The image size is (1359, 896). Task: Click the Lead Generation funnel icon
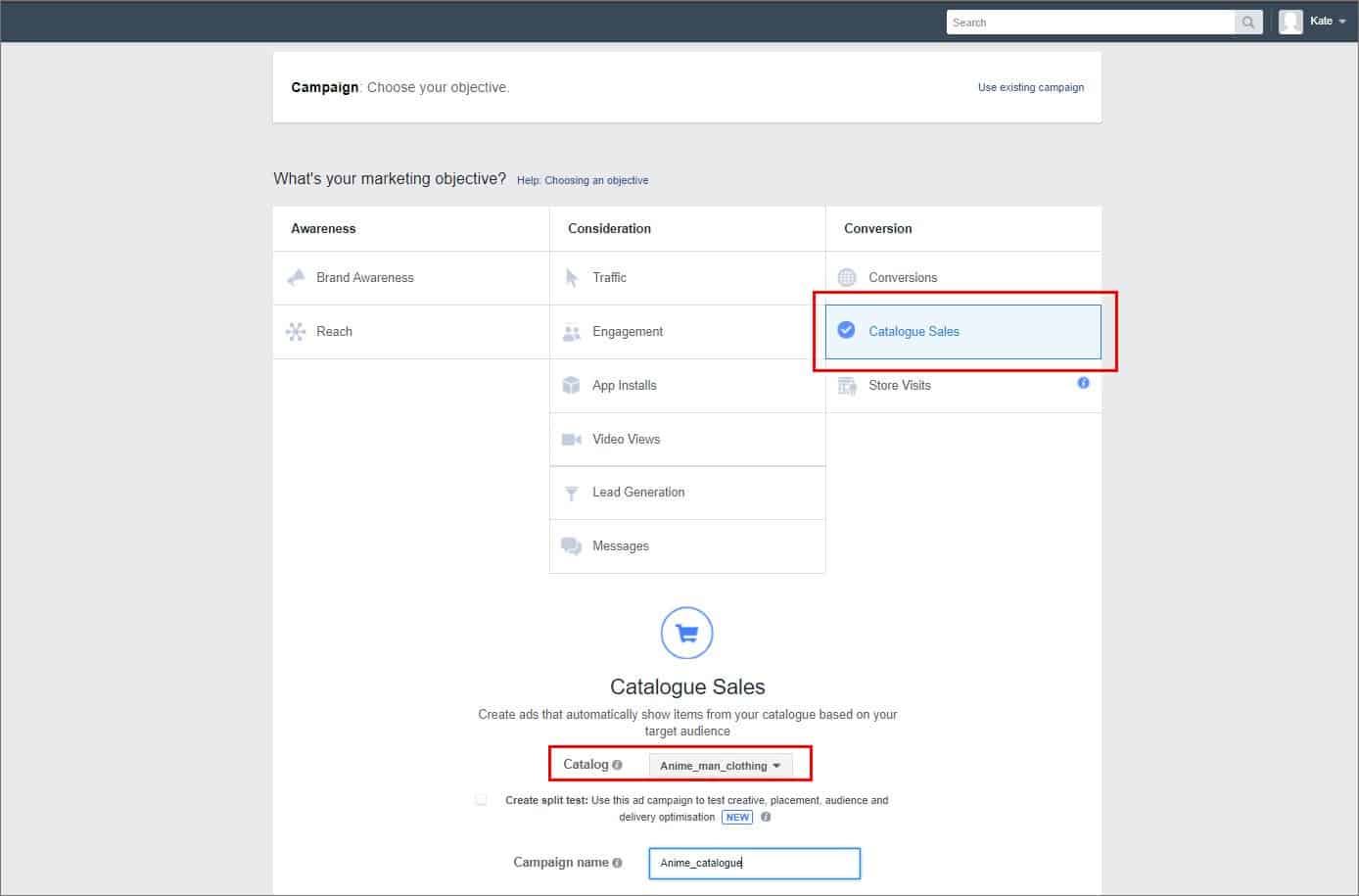[x=572, y=493]
